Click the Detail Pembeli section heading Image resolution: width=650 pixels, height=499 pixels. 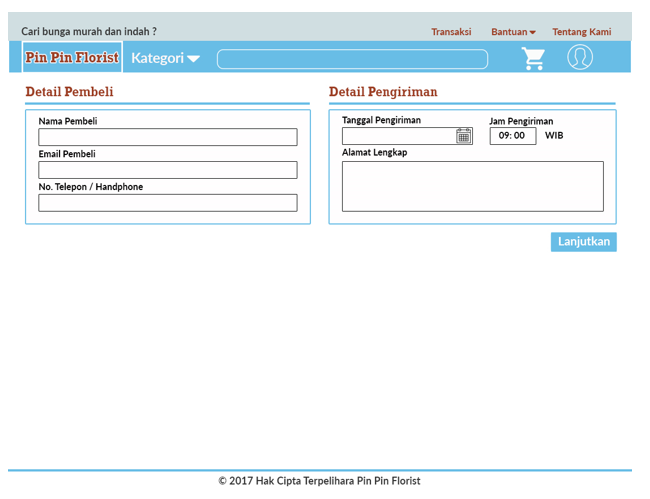(69, 92)
